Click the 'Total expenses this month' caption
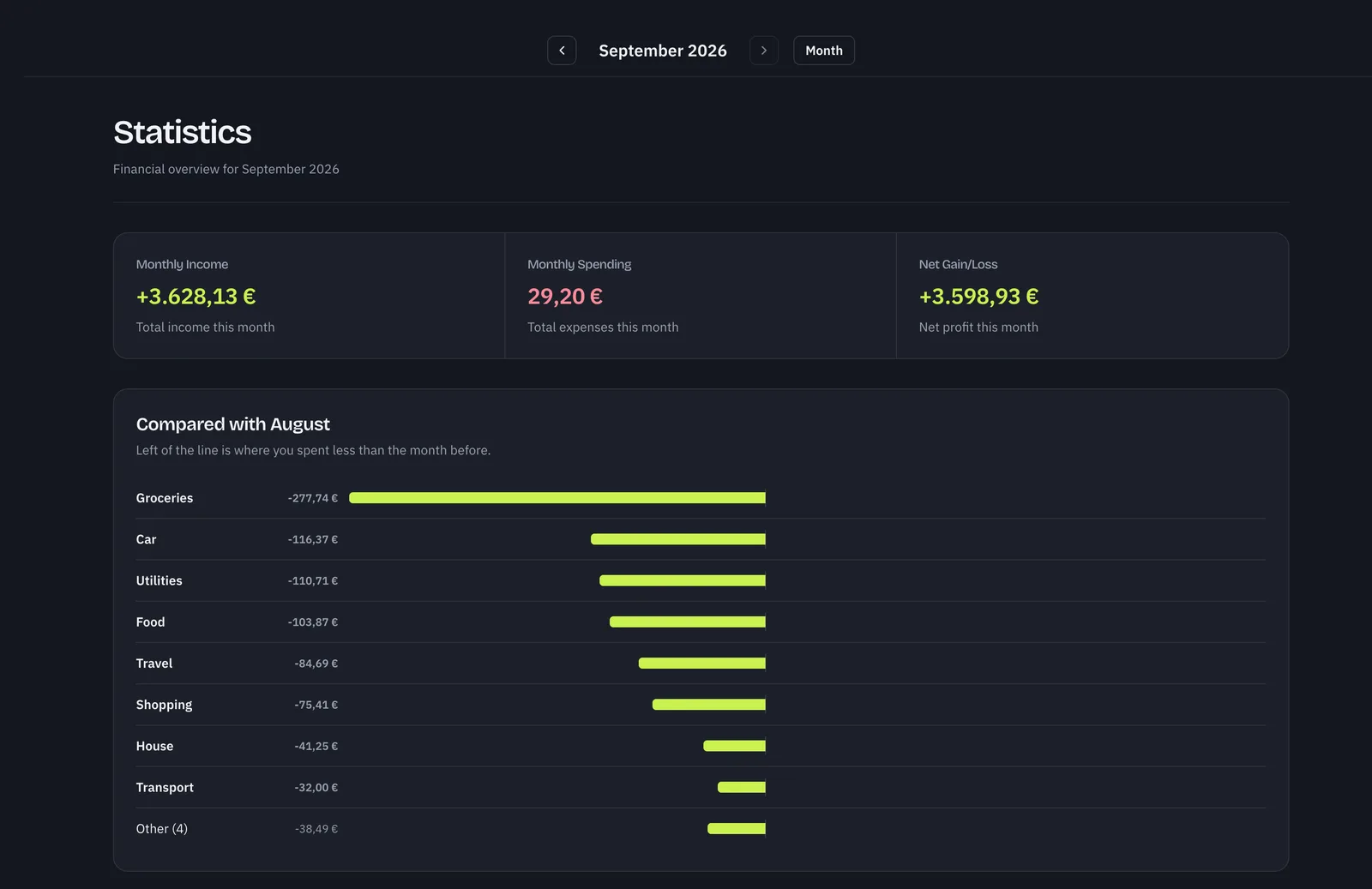Viewport: 1372px width, 889px height. coord(603,327)
